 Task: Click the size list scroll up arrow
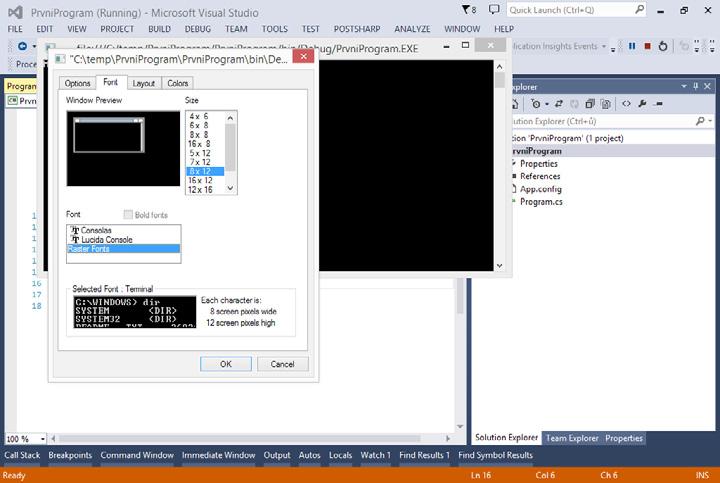tap(231, 118)
